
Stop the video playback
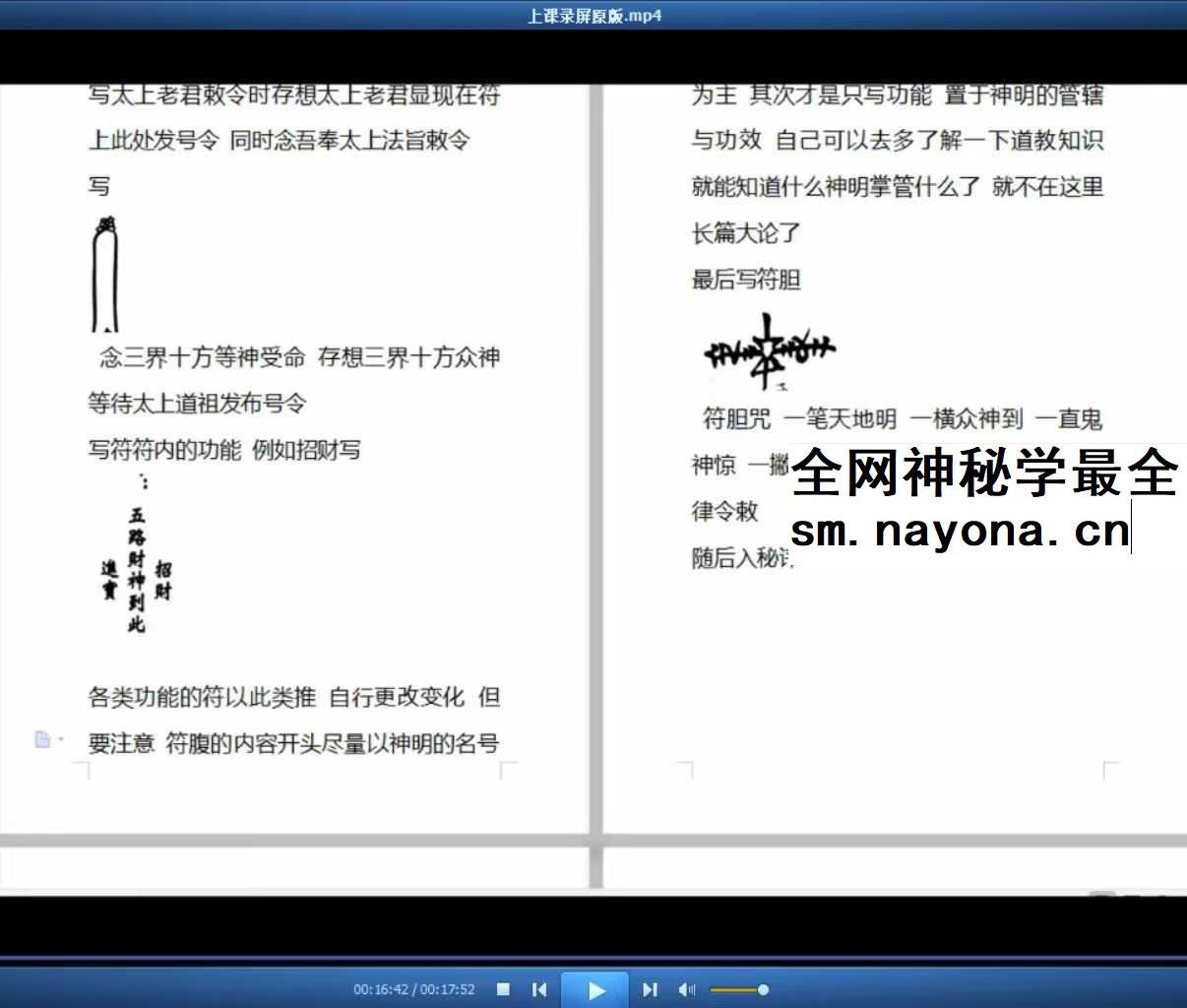pyautogui.click(x=503, y=989)
